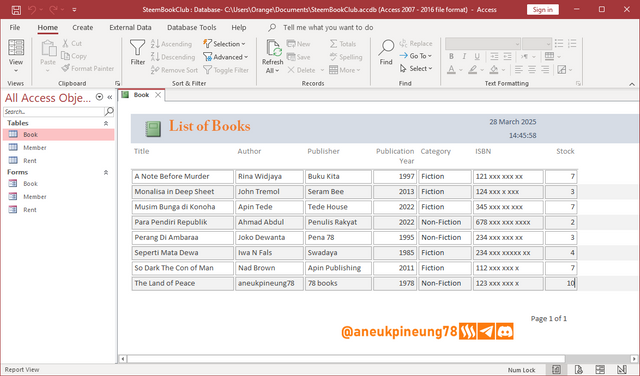This screenshot has height=376, width=640.
Task: Click the Filter funnel icon
Action: point(138,48)
